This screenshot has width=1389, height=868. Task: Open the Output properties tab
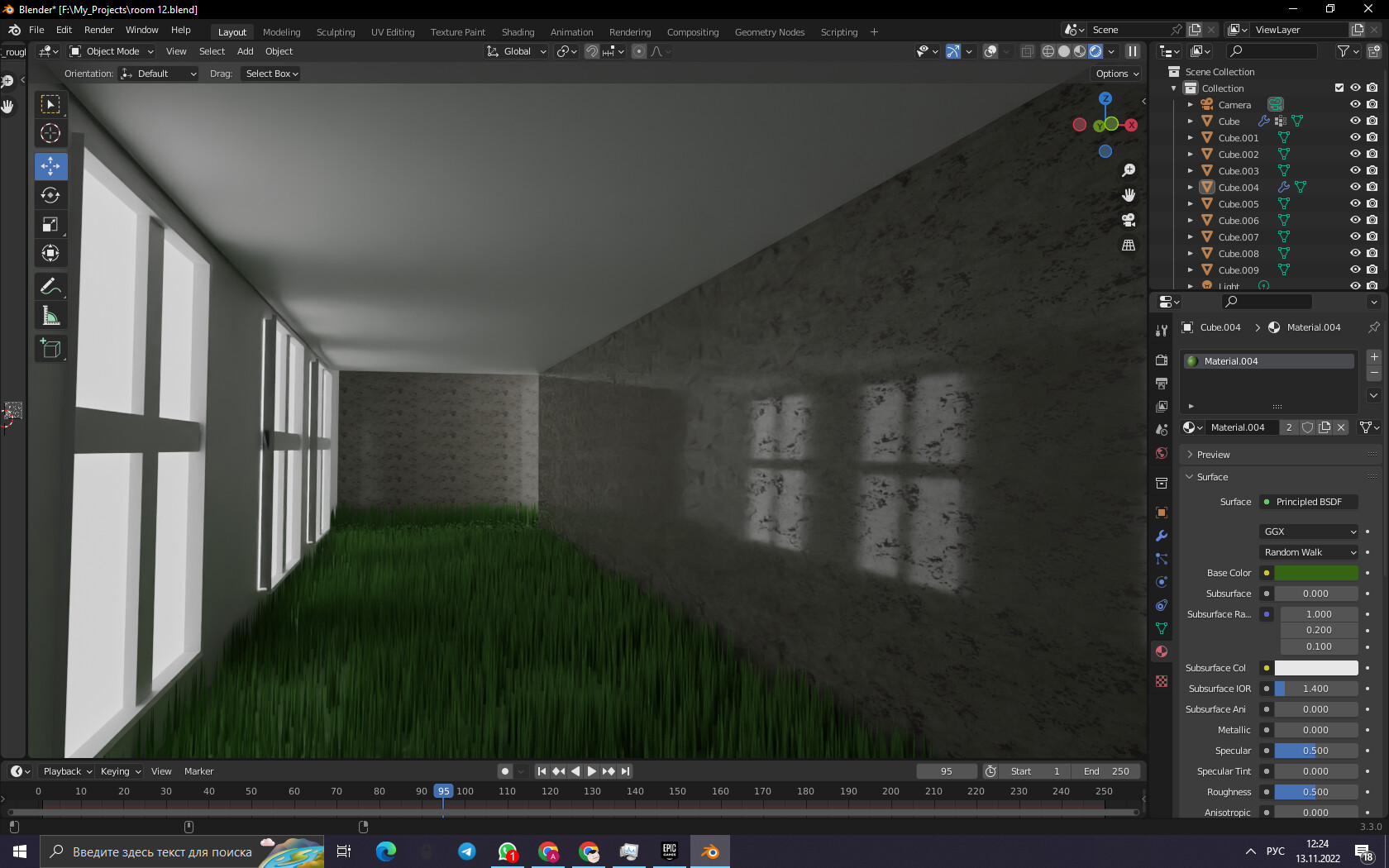[x=1162, y=384]
